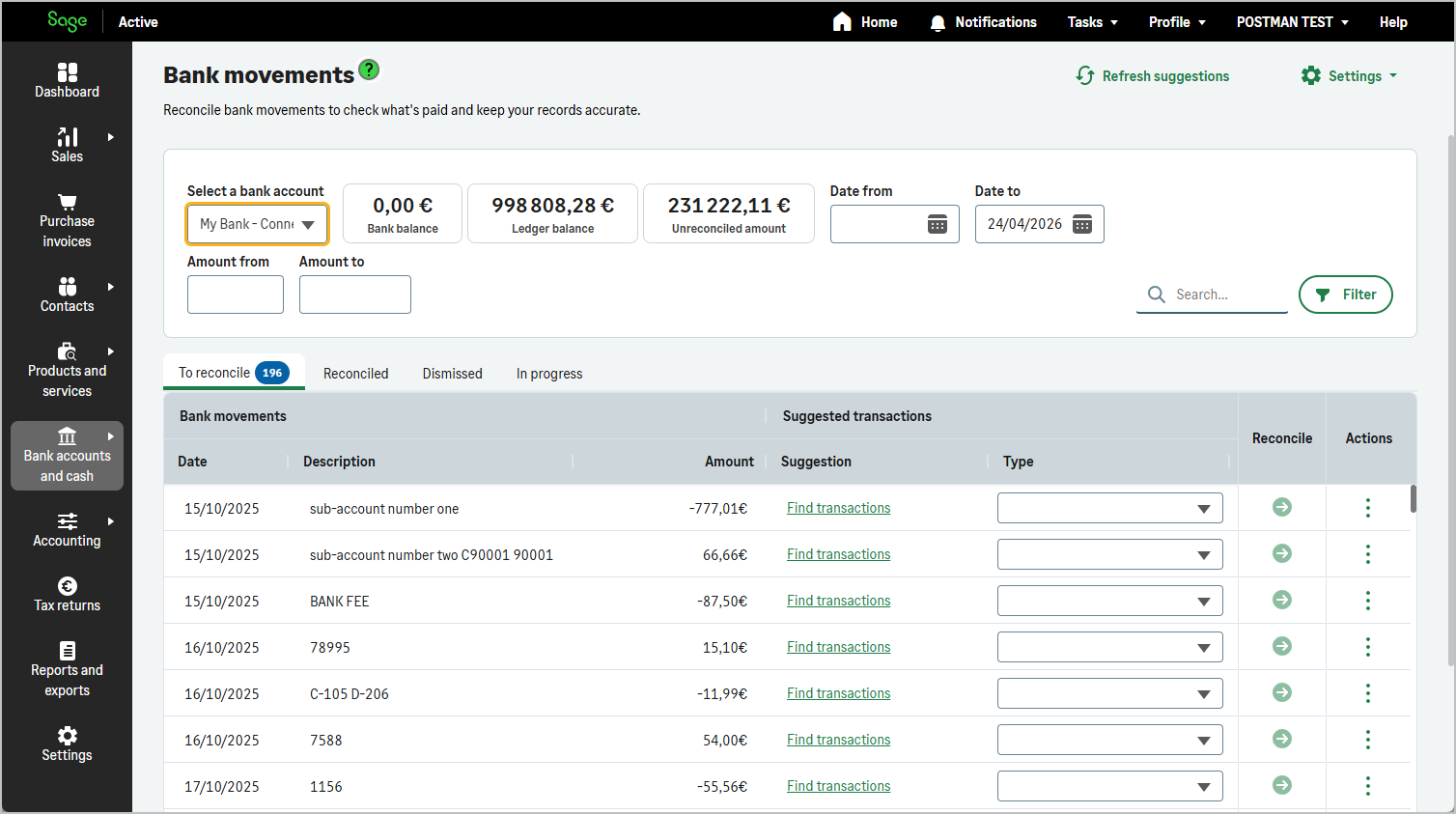Find transactions for sub-account number one
This screenshot has width=1456, height=814.
(x=838, y=508)
